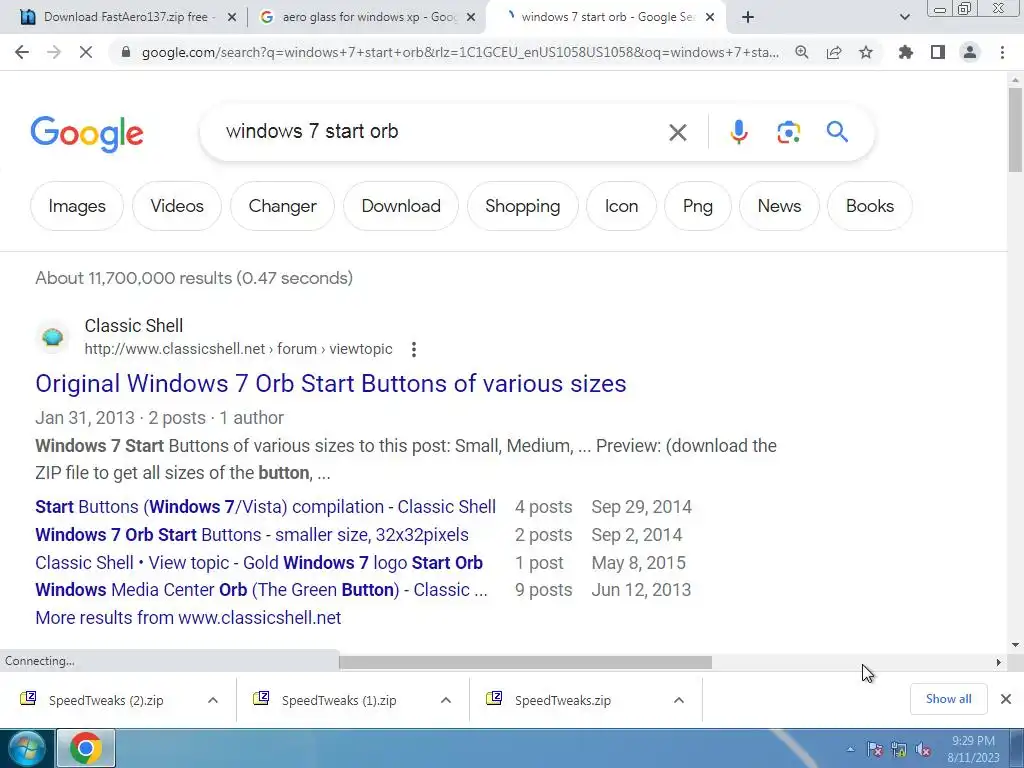Open the SpeedTweaks (2).zip download
Image resolution: width=1024 pixels, height=768 pixels.
pyautogui.click(x=106, y=700)
